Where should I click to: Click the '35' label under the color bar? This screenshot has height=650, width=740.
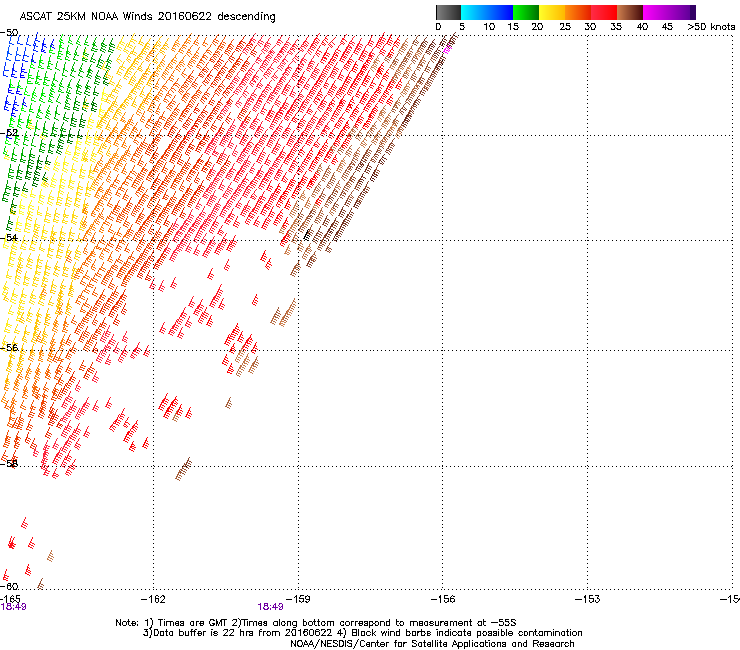point(616,27)
